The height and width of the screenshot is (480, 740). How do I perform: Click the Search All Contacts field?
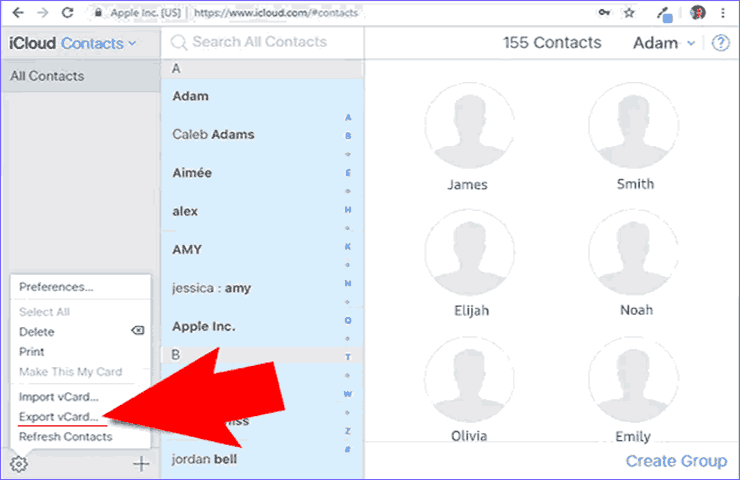260,42
